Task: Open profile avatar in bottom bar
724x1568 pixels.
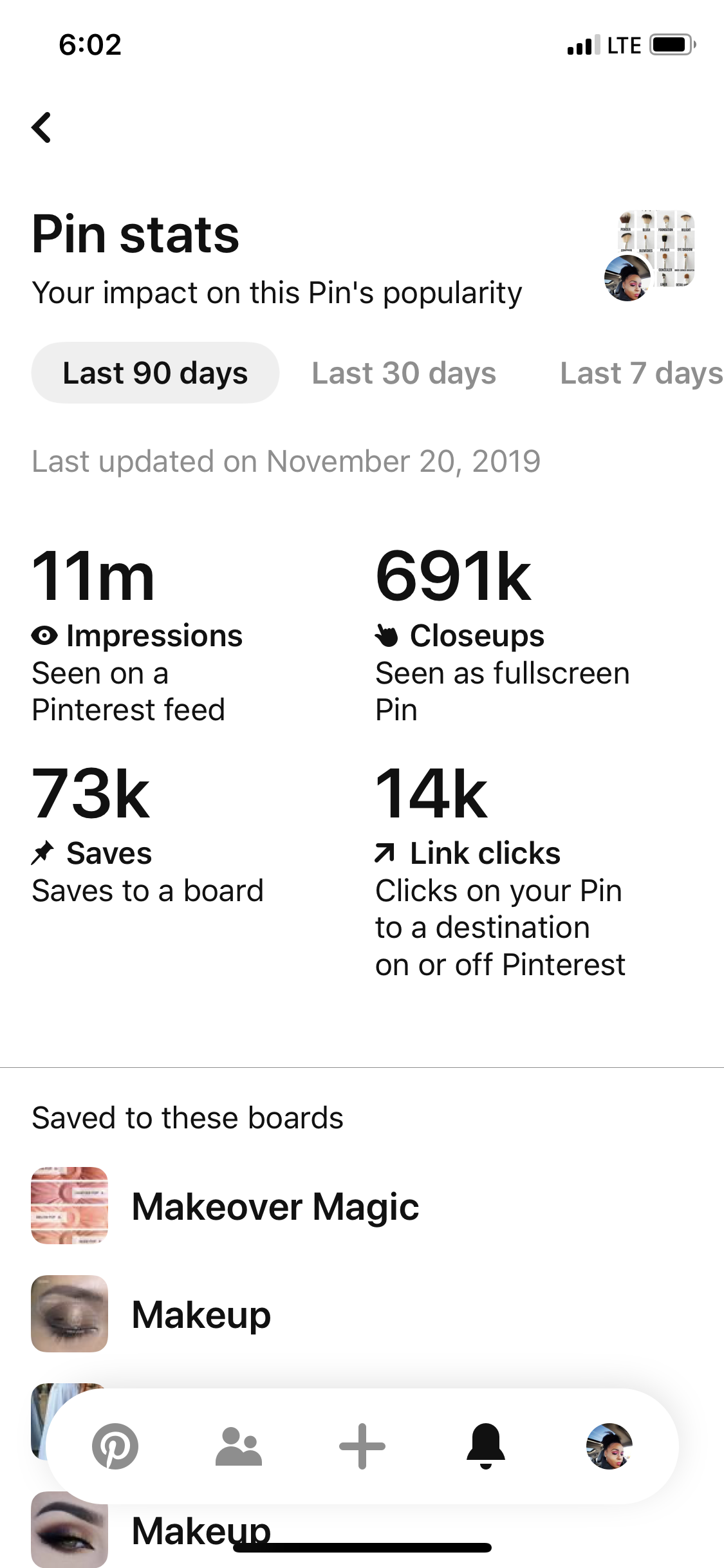Action: (x=609, y=1446)
